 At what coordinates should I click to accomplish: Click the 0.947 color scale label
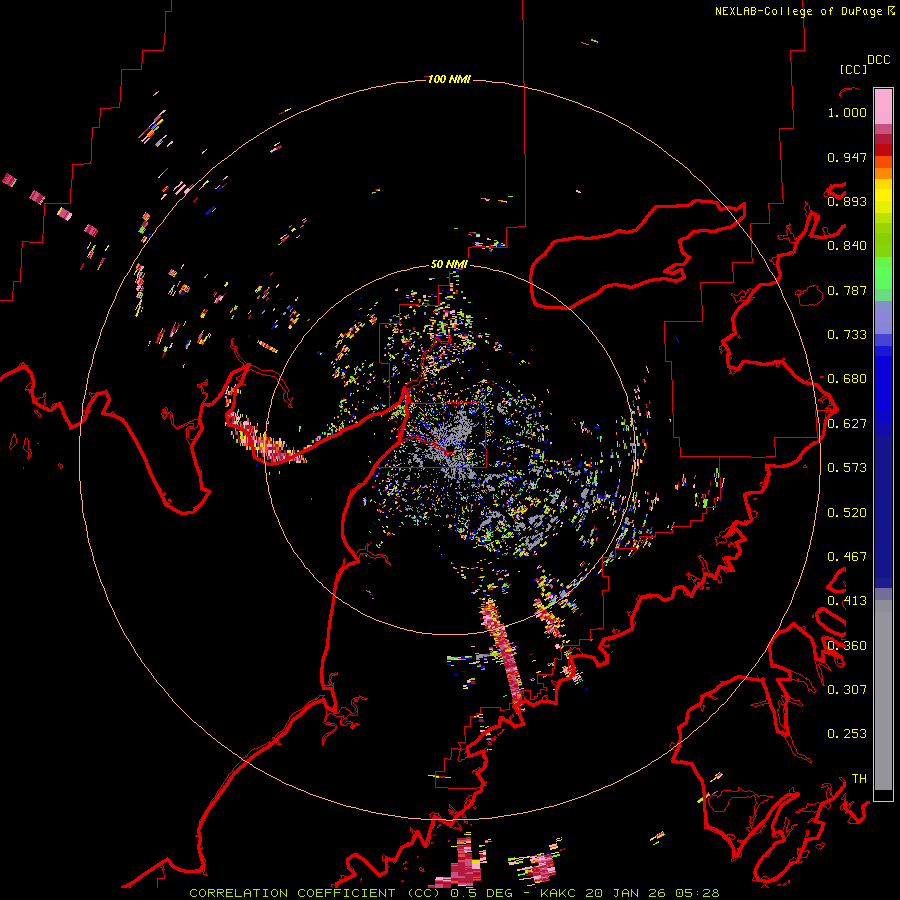(847, 157)
